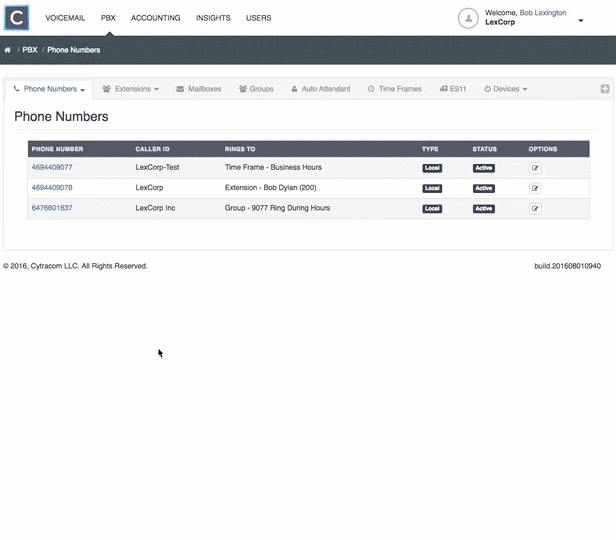Click the Active badge for 4694409078
This screenshot has width=616, height=540.
[484, 188]
